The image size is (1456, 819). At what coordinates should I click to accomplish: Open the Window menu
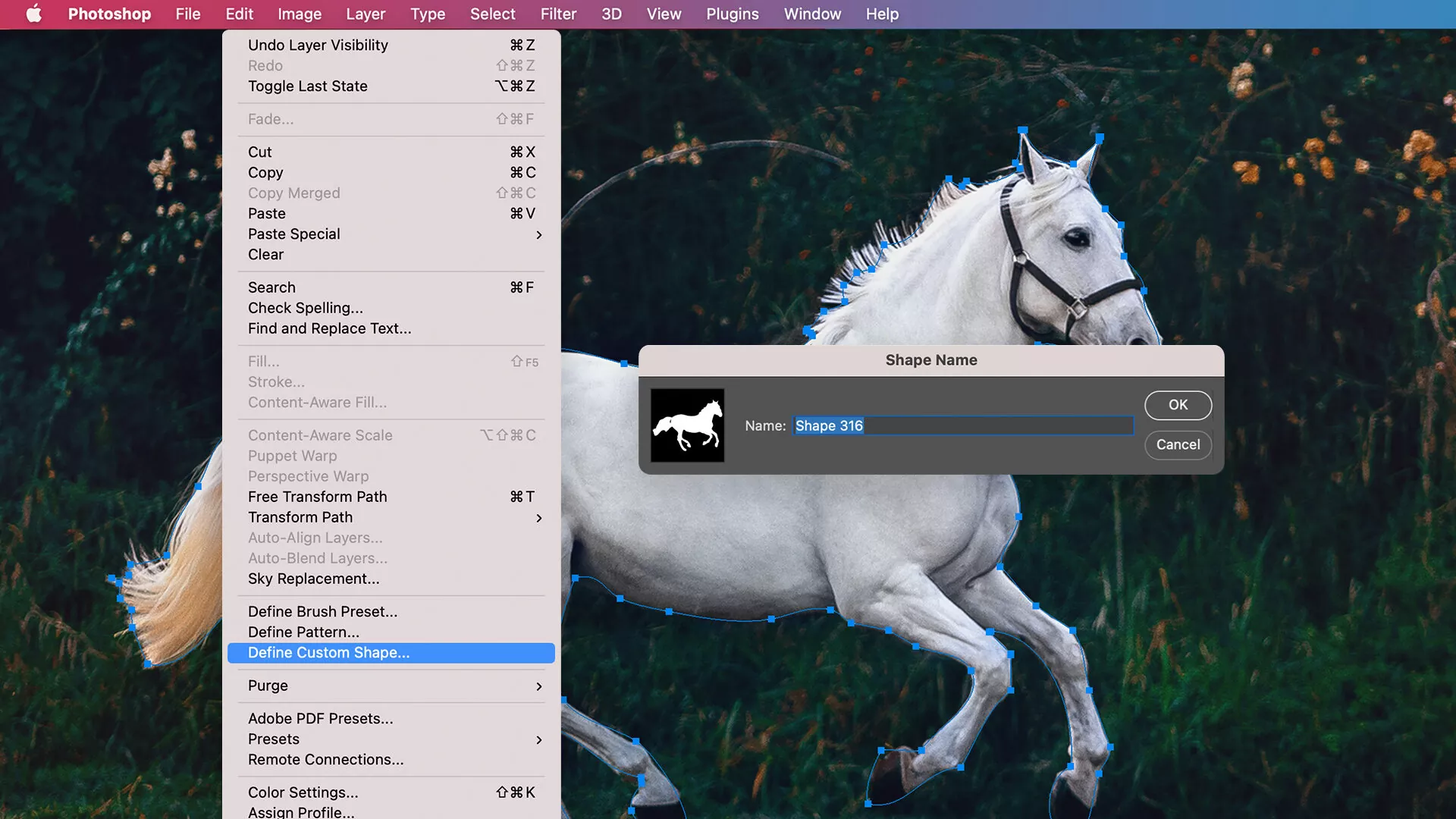[812, 14]
